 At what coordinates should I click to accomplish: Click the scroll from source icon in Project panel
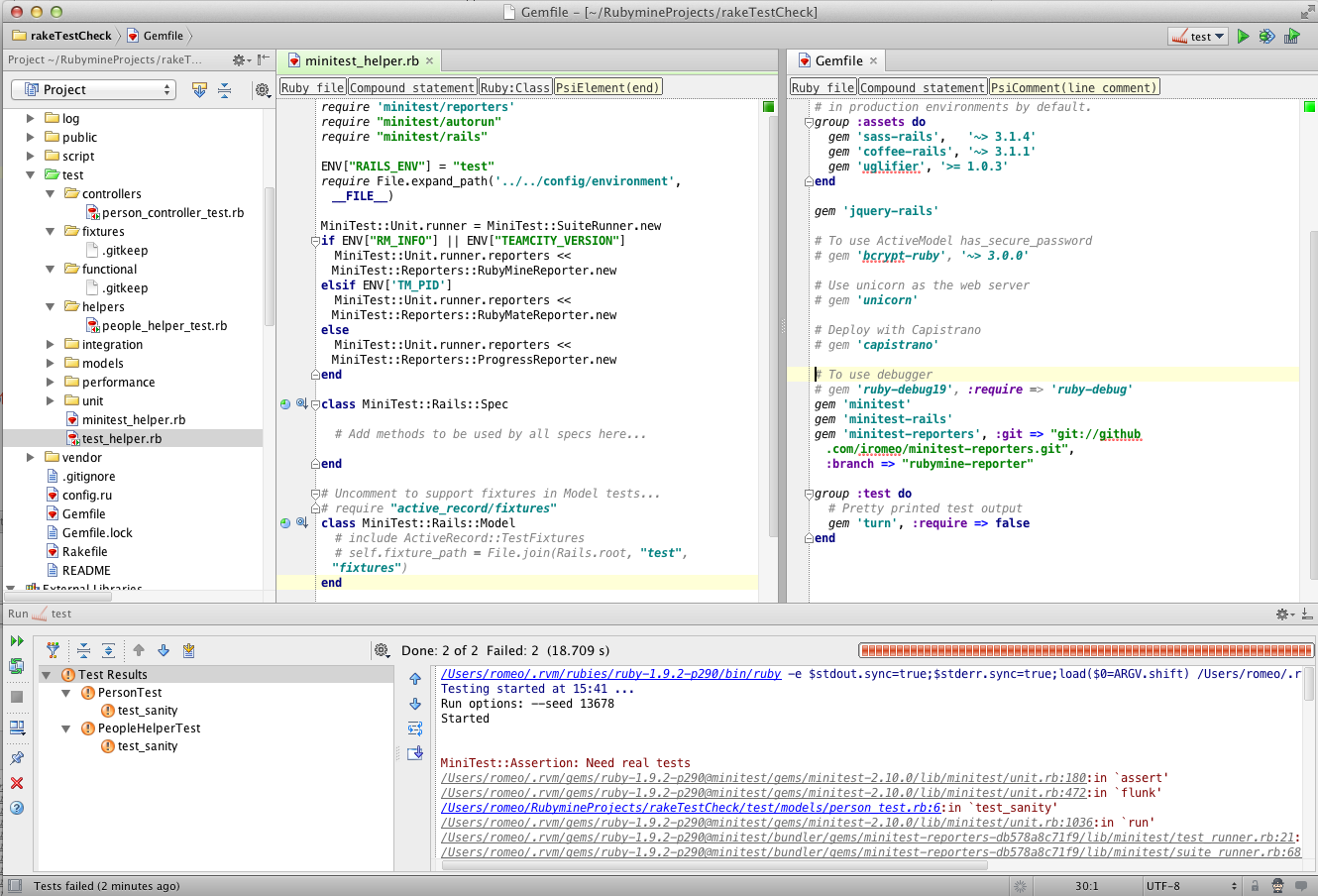point(199,90)
